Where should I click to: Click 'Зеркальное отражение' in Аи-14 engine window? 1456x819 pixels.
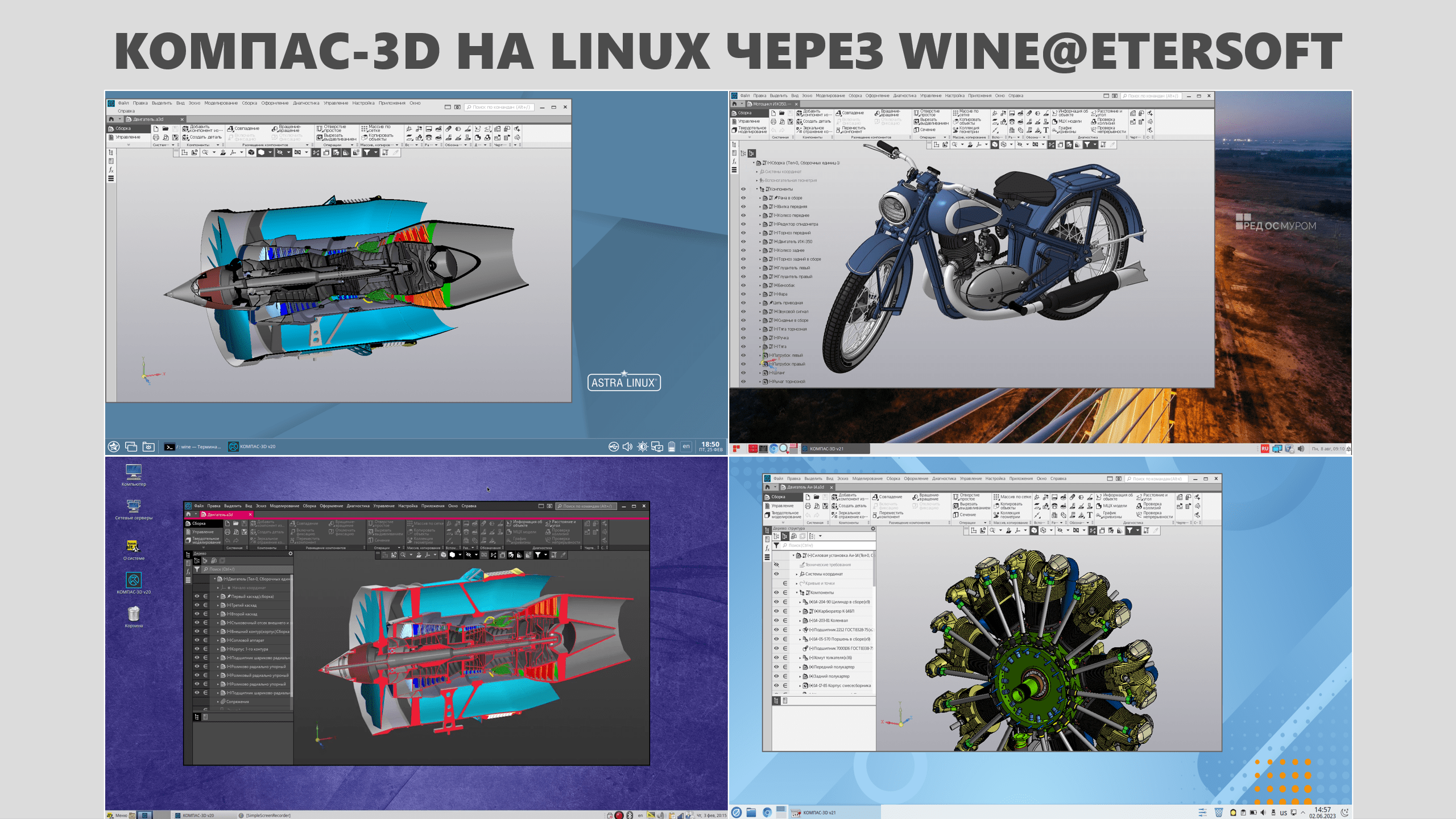click(849, 515)
